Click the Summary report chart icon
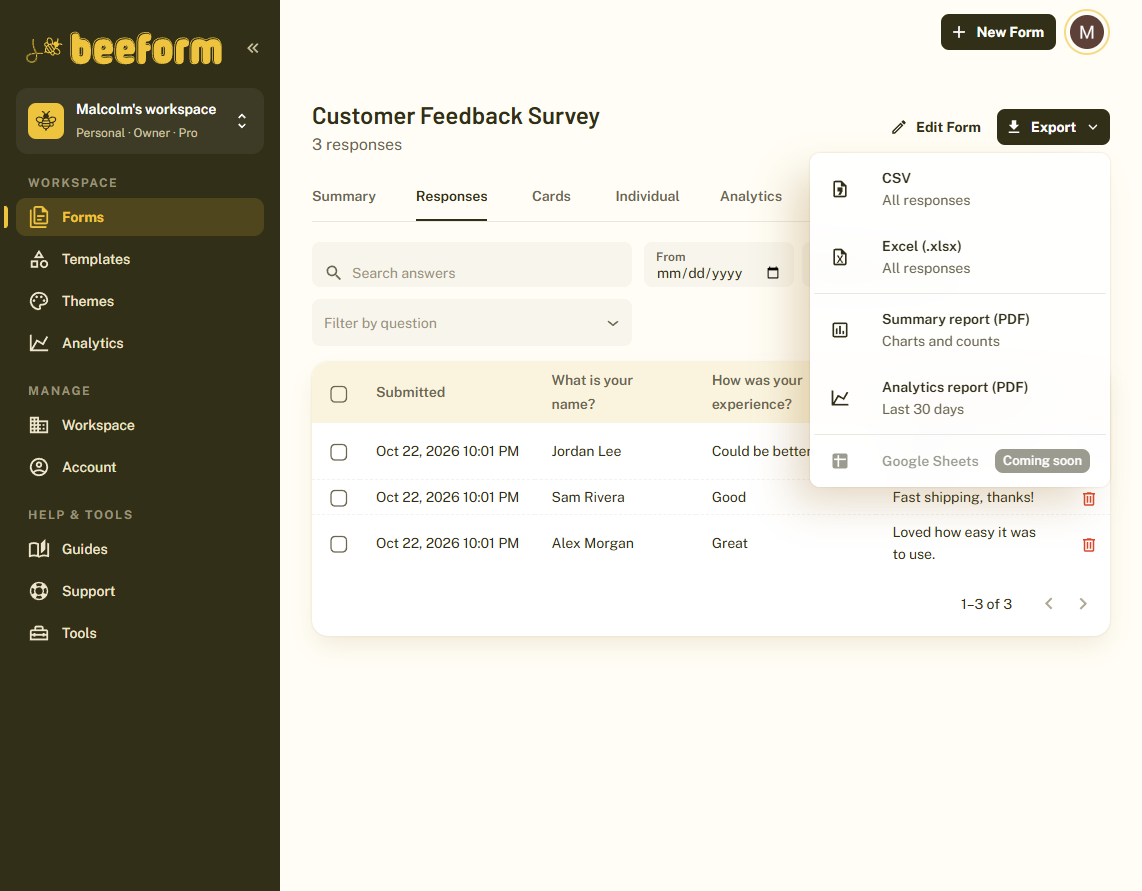The height and width of the screenshot is (891, 1142). (840, 330)
